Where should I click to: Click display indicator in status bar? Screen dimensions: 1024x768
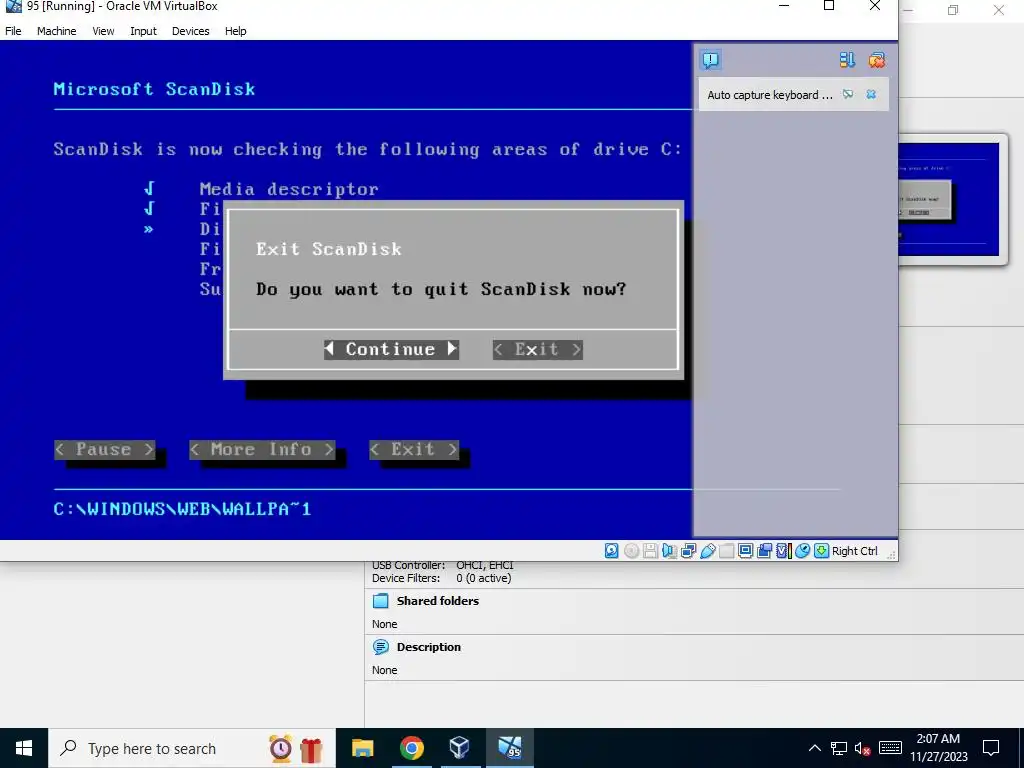(745, 551)
